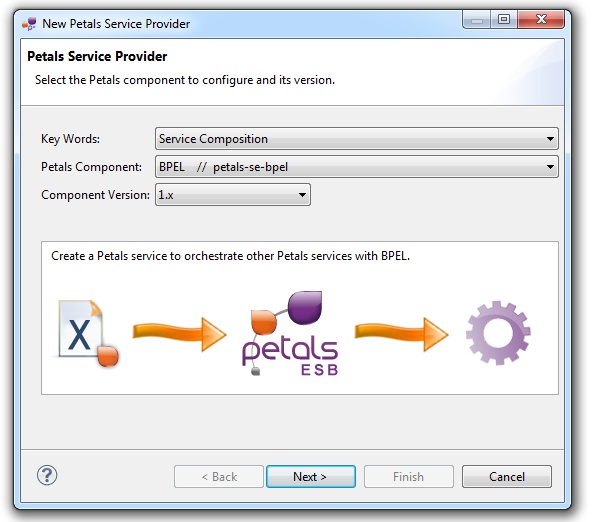The height and width of the screenshot is (522, 592).
Task: Select the Service Composition combo box
Action: coord(356,139)
